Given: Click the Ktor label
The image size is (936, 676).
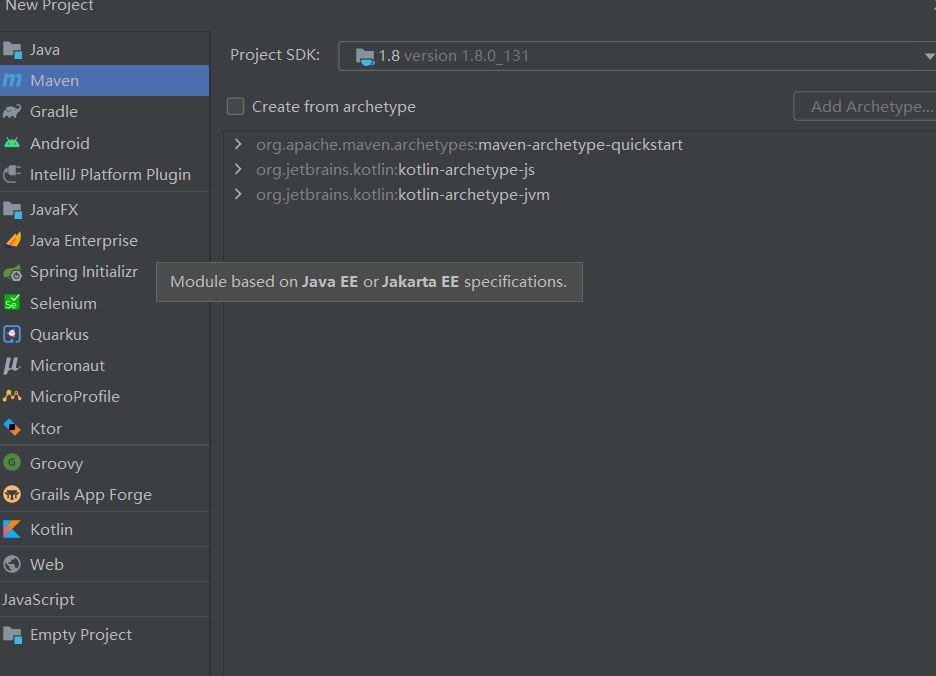Looking at the screenshot, I should (x=46, y=428).
